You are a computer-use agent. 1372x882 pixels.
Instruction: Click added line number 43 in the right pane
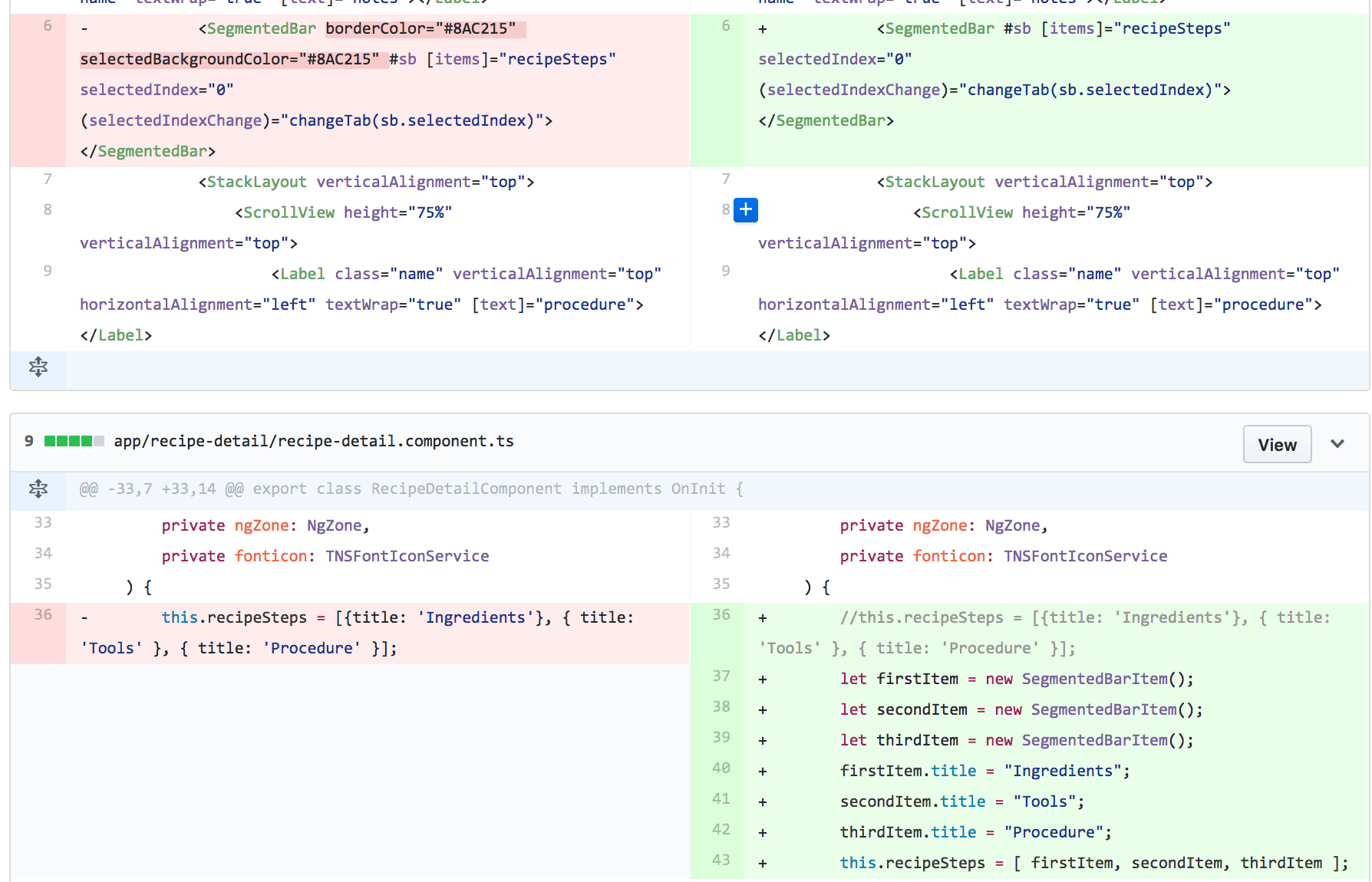(x=721, y=860)
